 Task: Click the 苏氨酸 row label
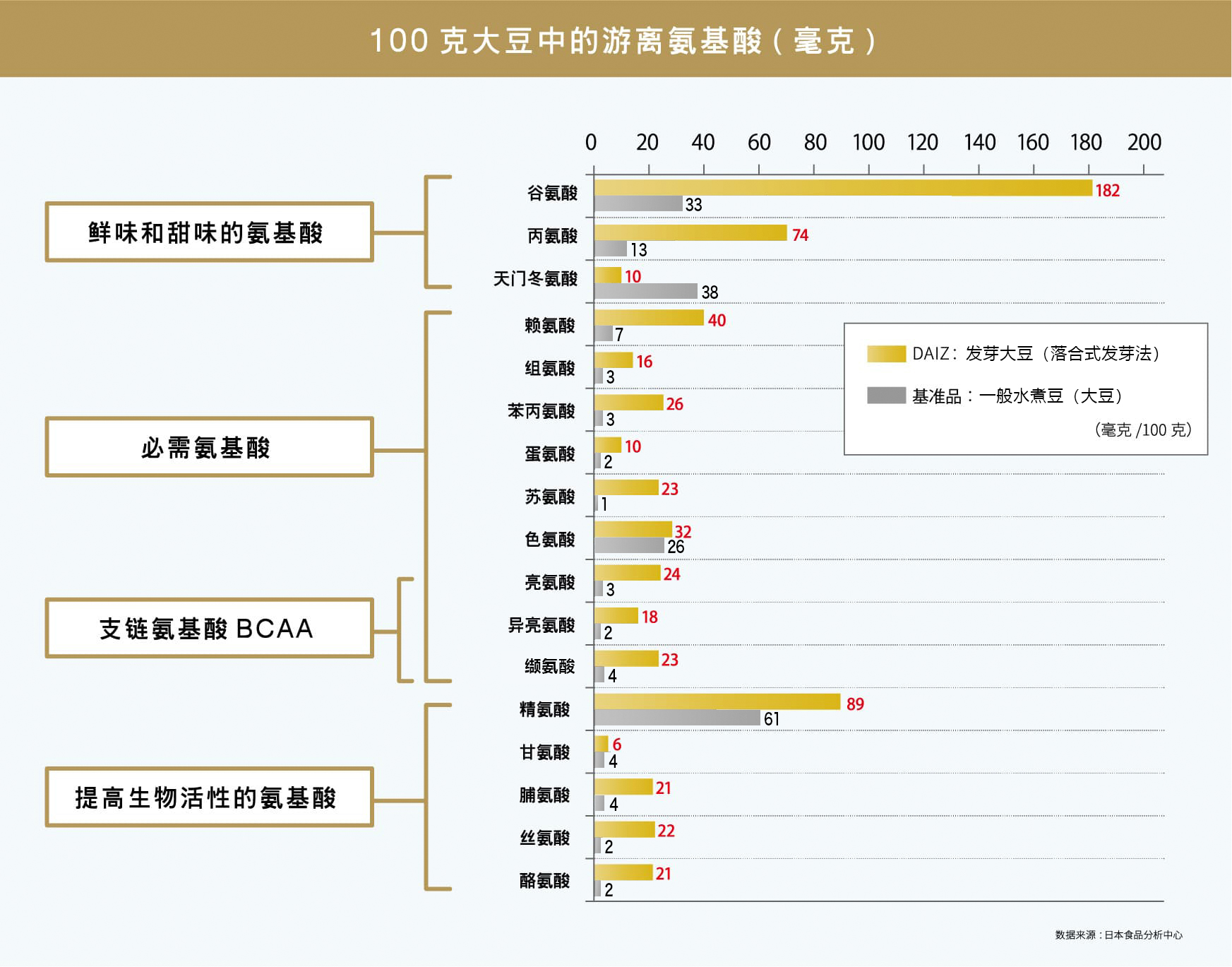tap(550, 497)
